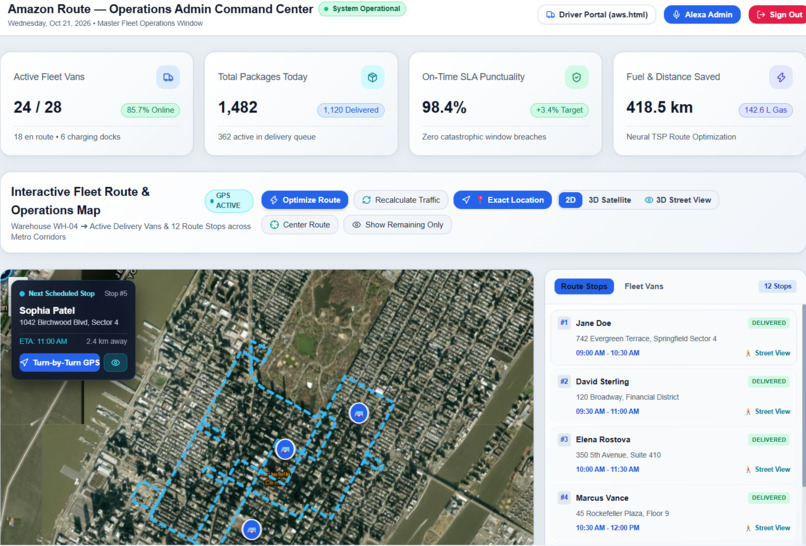Open Driver Portal (aws.html)

[597, 14]
